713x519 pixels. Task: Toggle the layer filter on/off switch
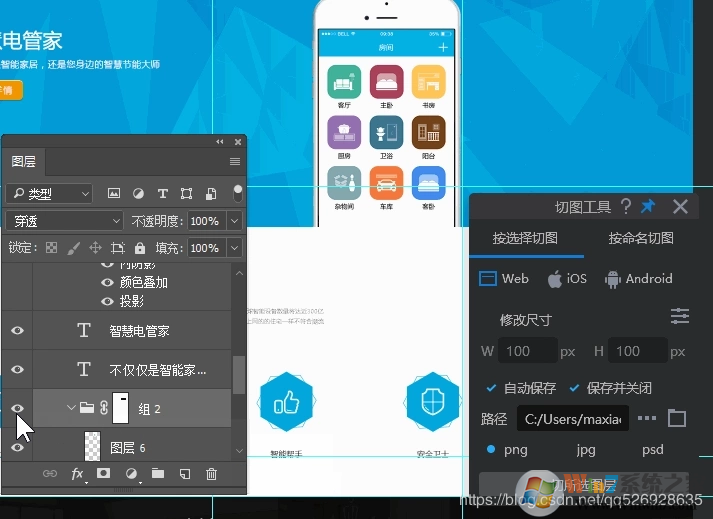[x=237, y=193]
